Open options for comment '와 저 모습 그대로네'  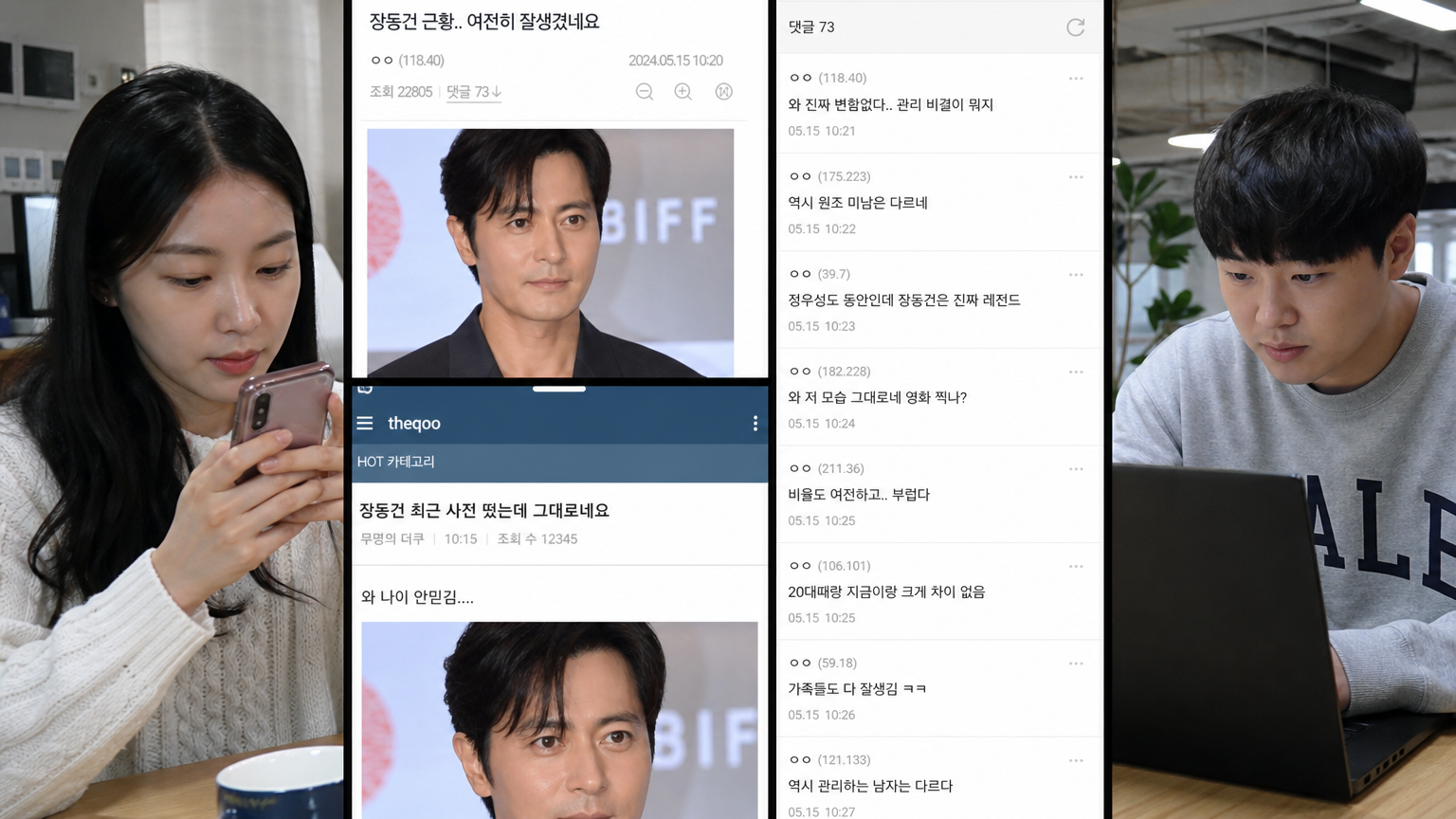click(x=1076, y=372)
